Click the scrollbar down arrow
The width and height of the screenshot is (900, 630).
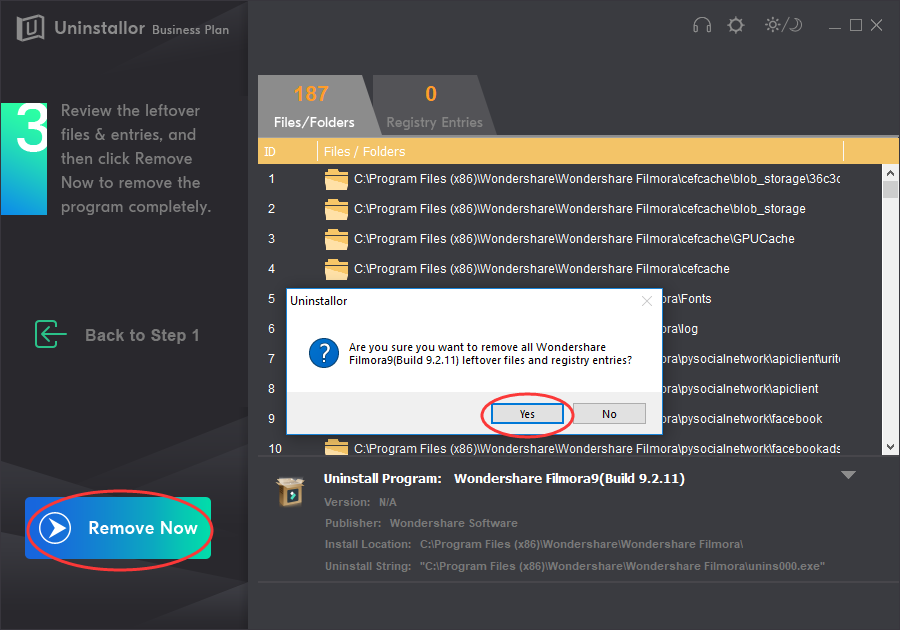[x=890, y=447]
